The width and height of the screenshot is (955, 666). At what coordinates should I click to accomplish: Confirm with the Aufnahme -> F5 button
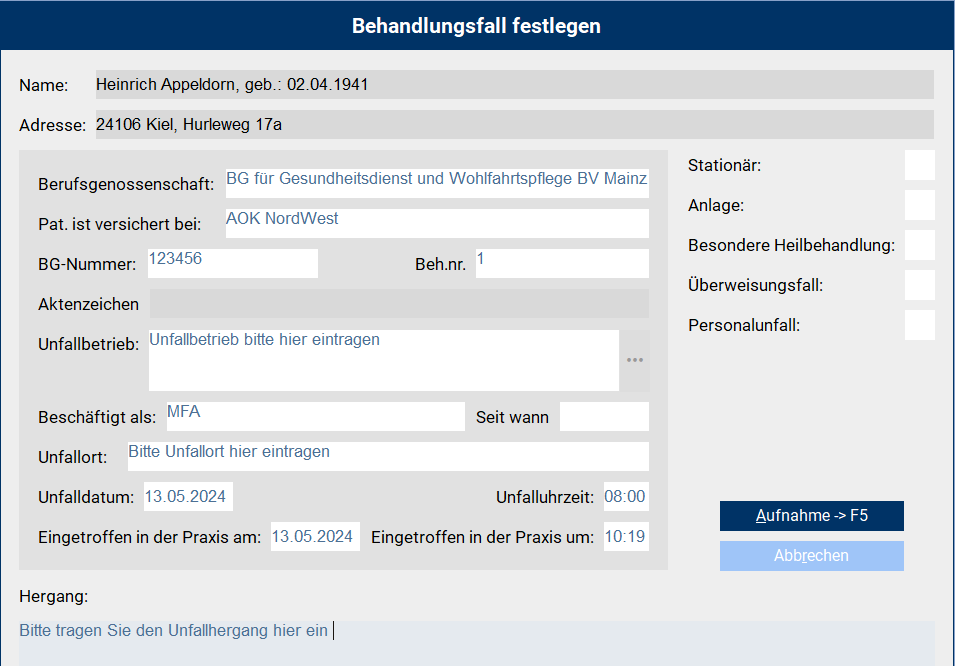coord(811,515)
